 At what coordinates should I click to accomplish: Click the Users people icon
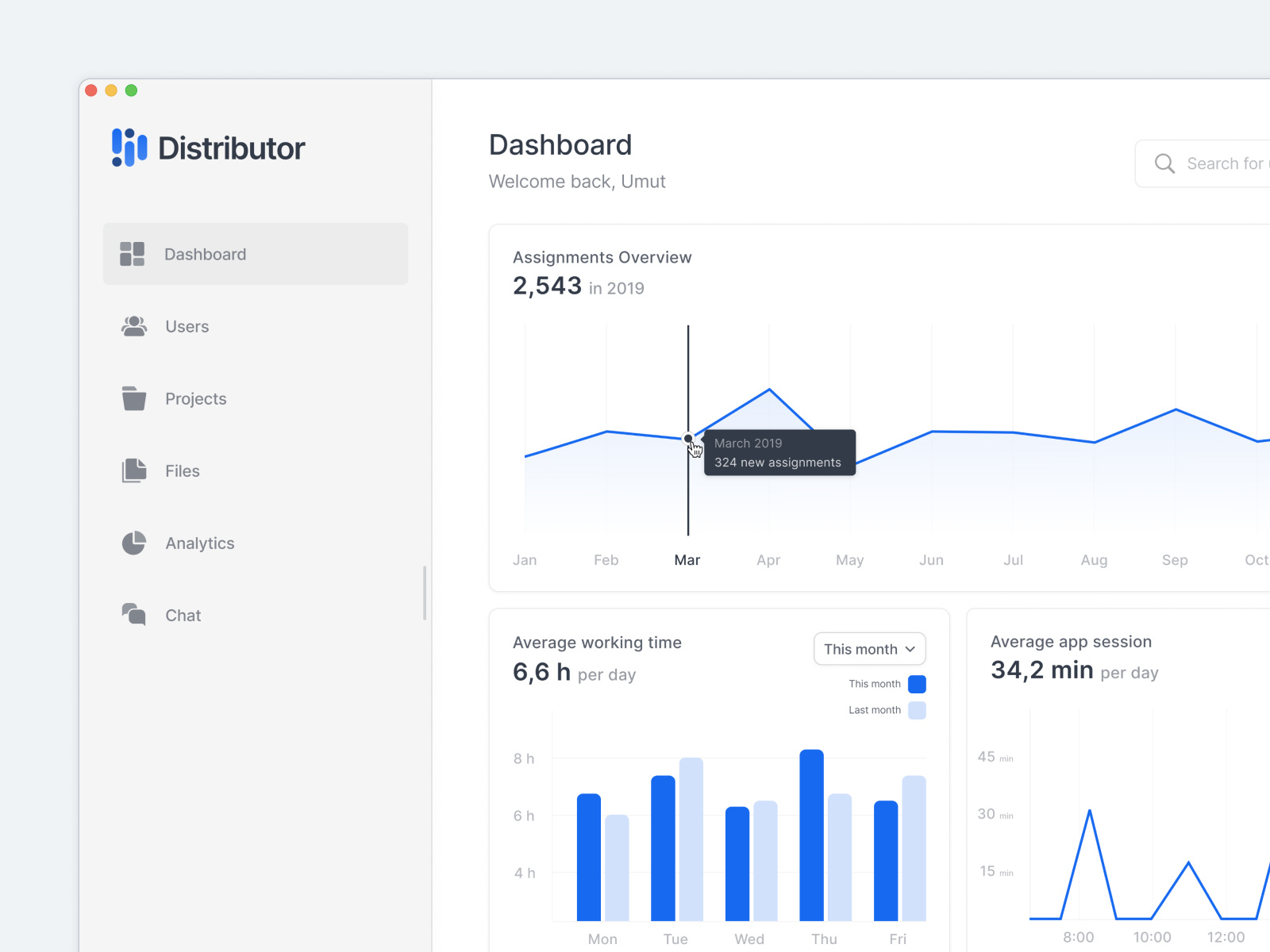[133, 326]
